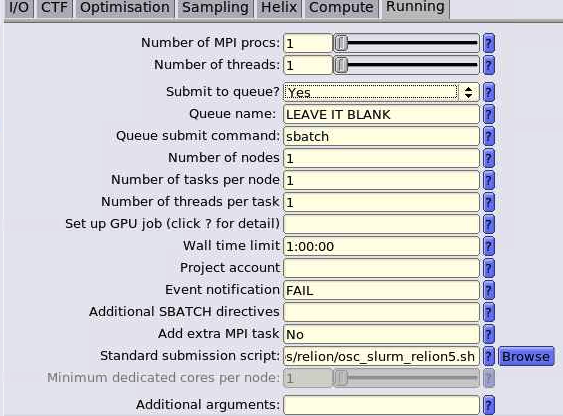Click the Queue name field
The height and width of the screenshot is (416, 563).
tap(381, 114)
